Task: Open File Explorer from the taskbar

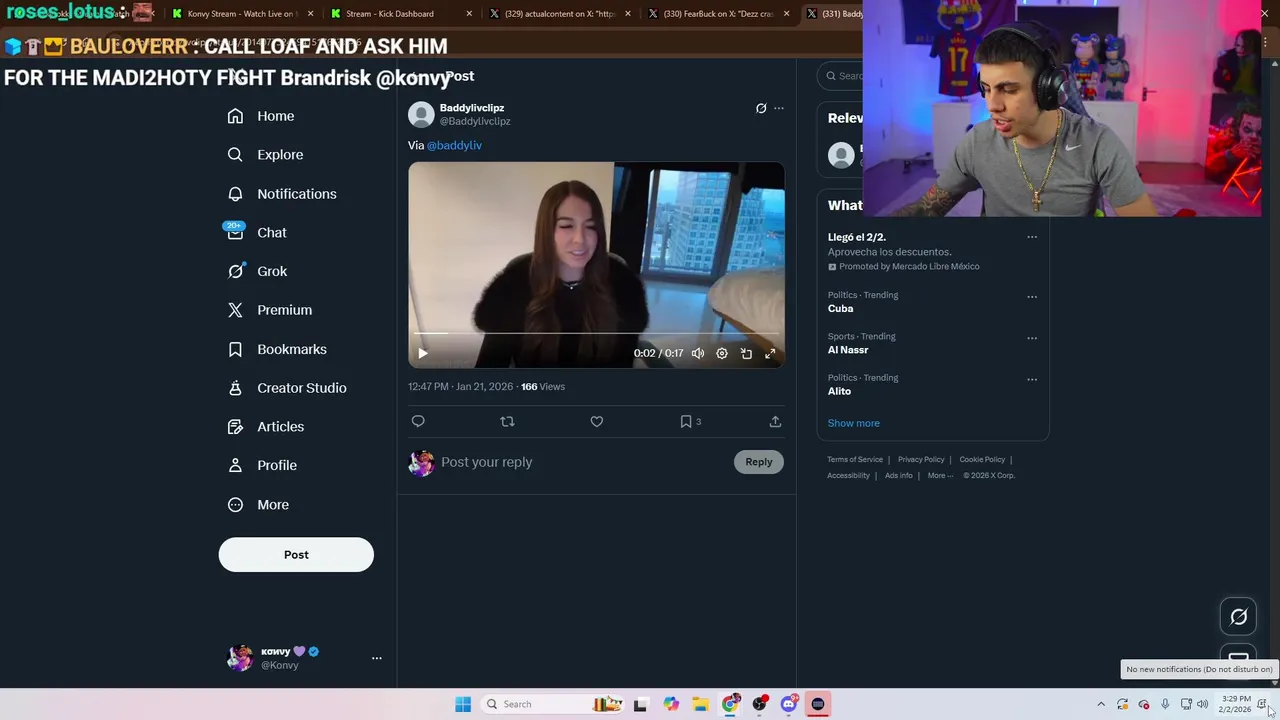Action: pos(700,704)
